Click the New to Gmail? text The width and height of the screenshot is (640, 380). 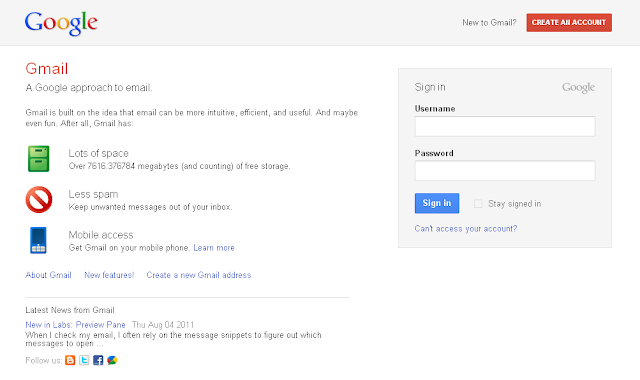tap(489, 23)
